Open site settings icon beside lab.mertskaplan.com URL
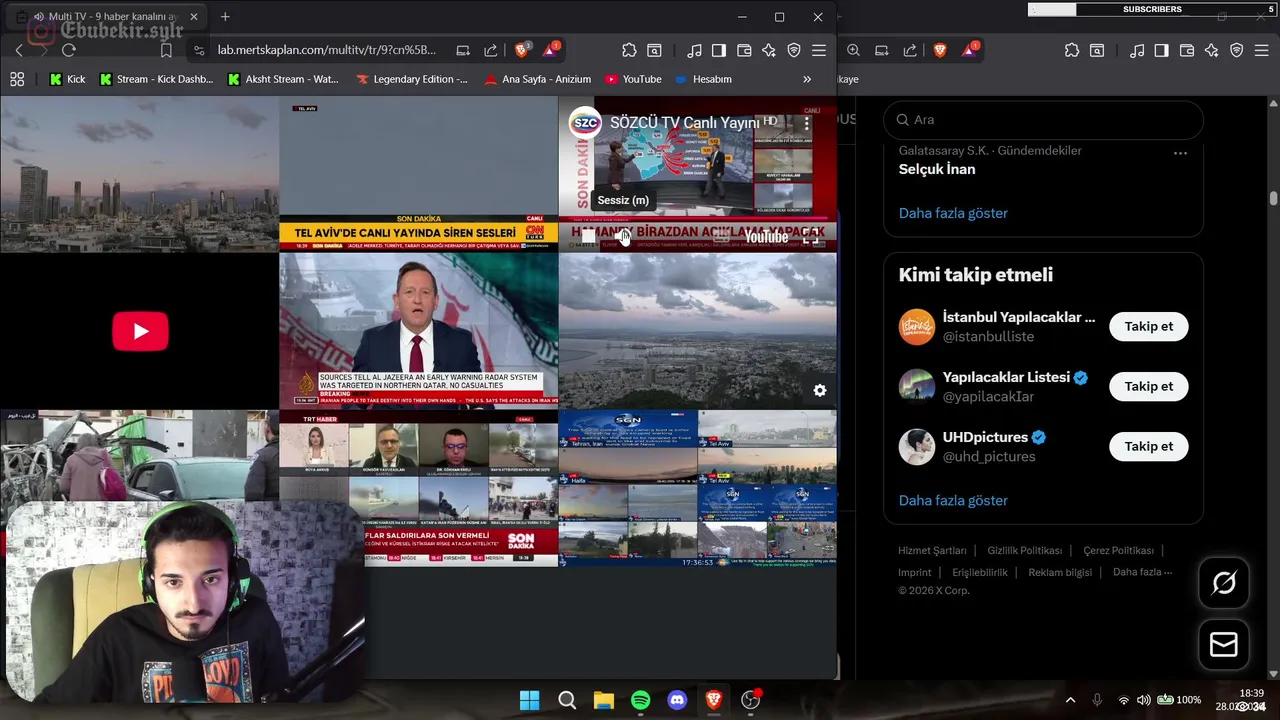Image resolution: width=1280 pixels, height=720 pixels. 199,50
